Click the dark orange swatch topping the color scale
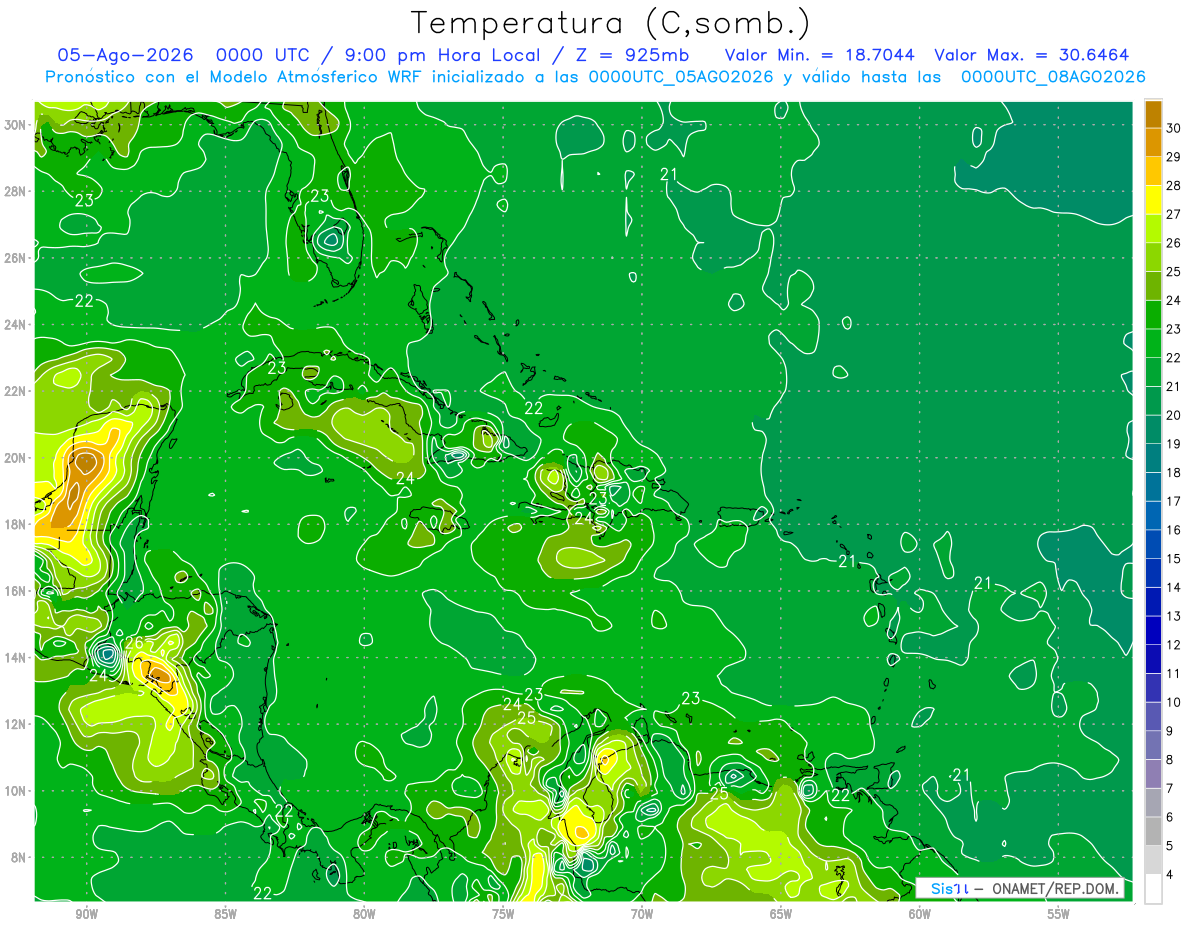This screenshot has width=1200, height=927. (1153, 113)
